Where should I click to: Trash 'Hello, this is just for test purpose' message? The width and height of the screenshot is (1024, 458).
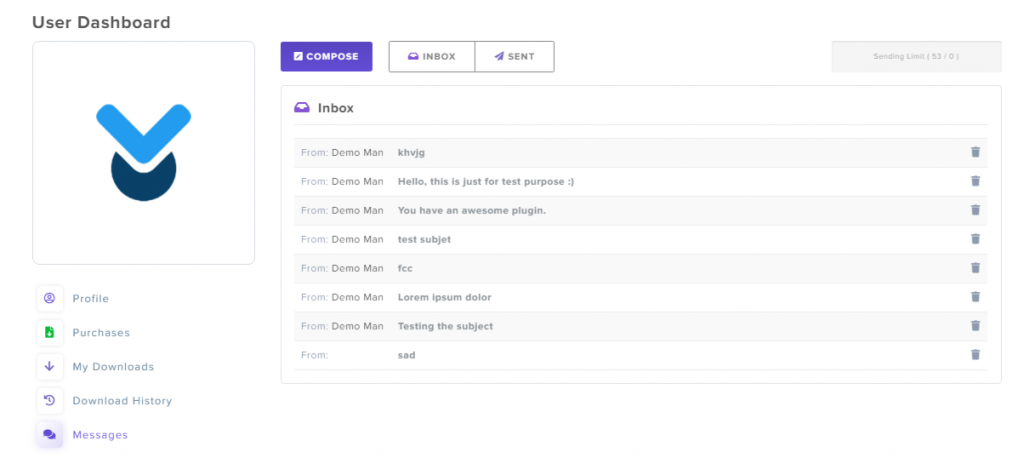975,181
